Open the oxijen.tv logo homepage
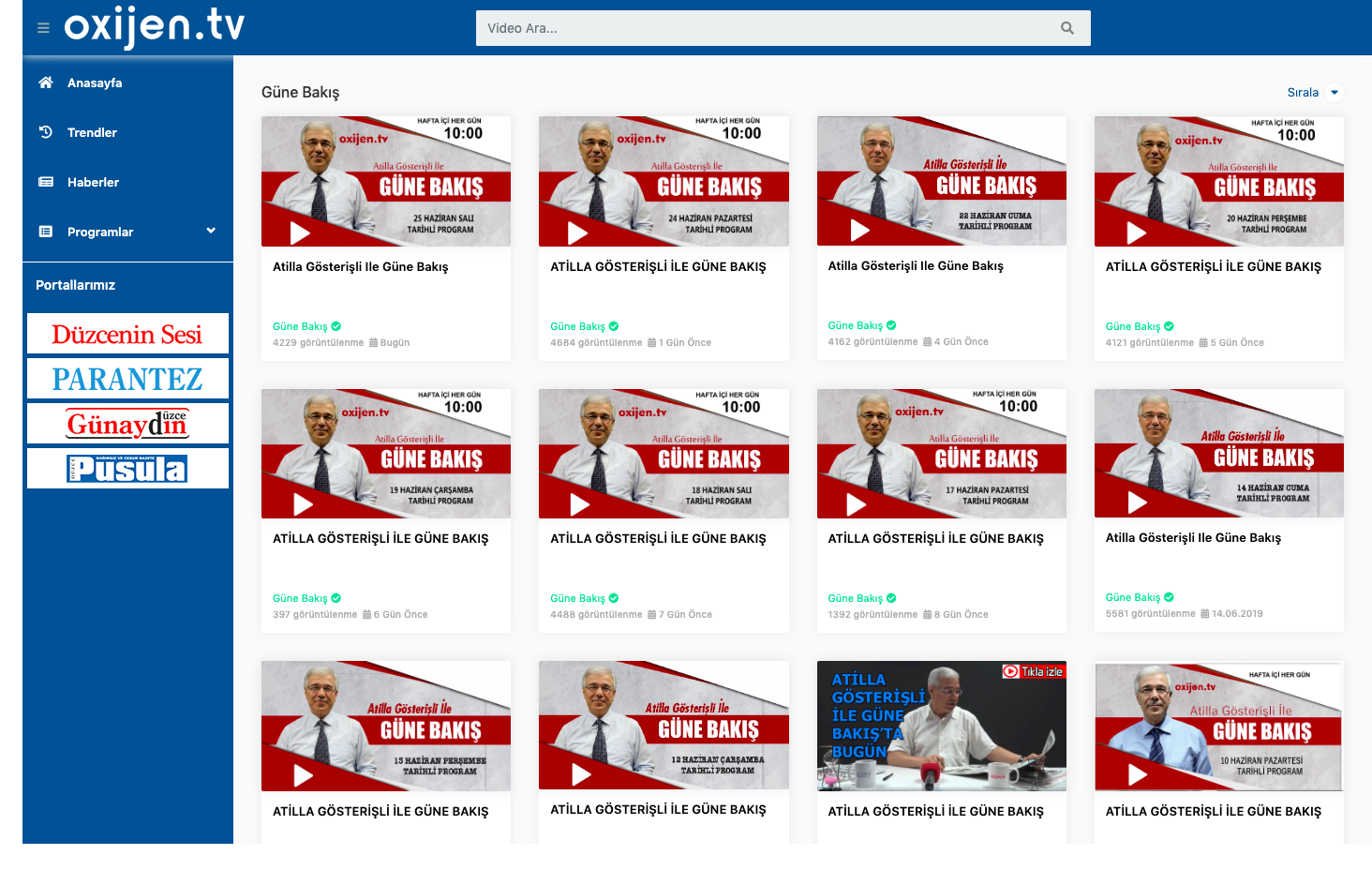Screen dimensions: 1372x870 pyautogui.click(x=155, y=27)
